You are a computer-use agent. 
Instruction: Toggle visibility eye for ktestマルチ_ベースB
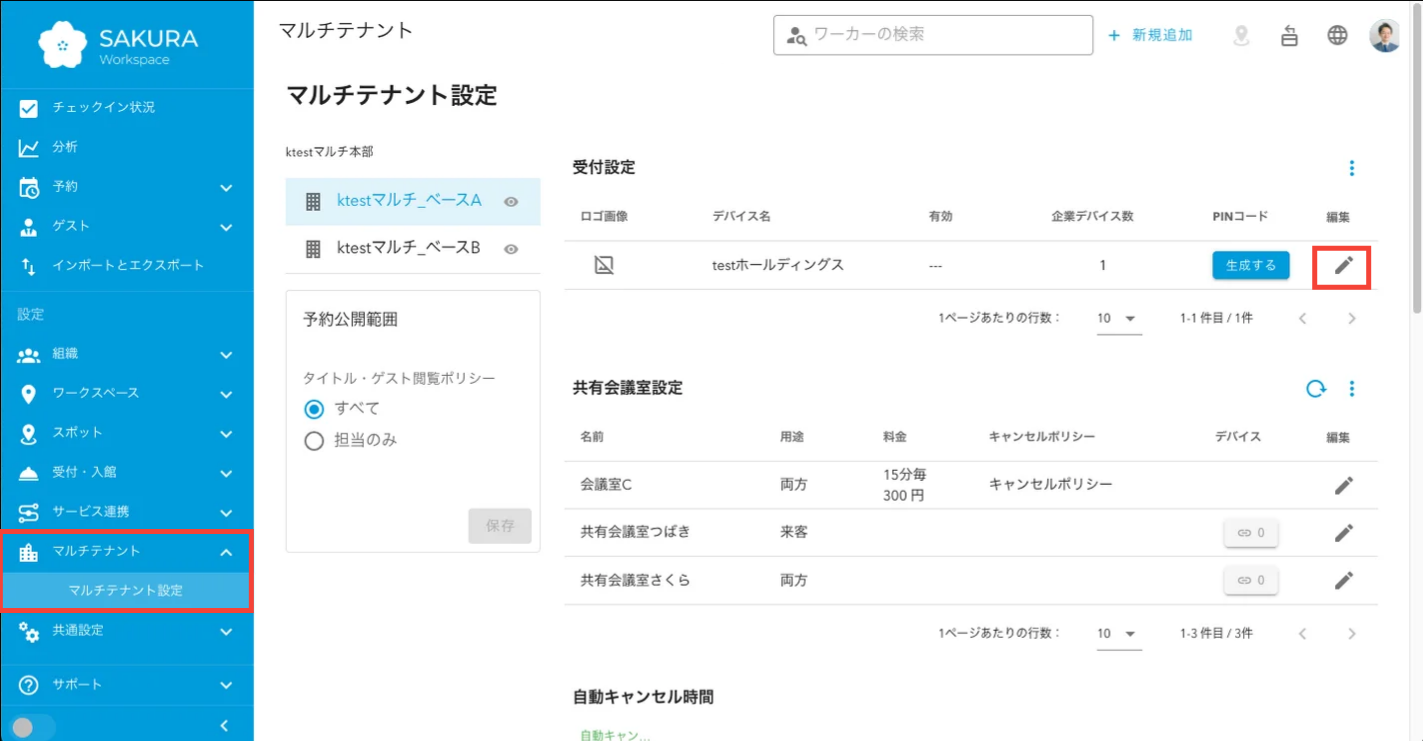(511, 250)
